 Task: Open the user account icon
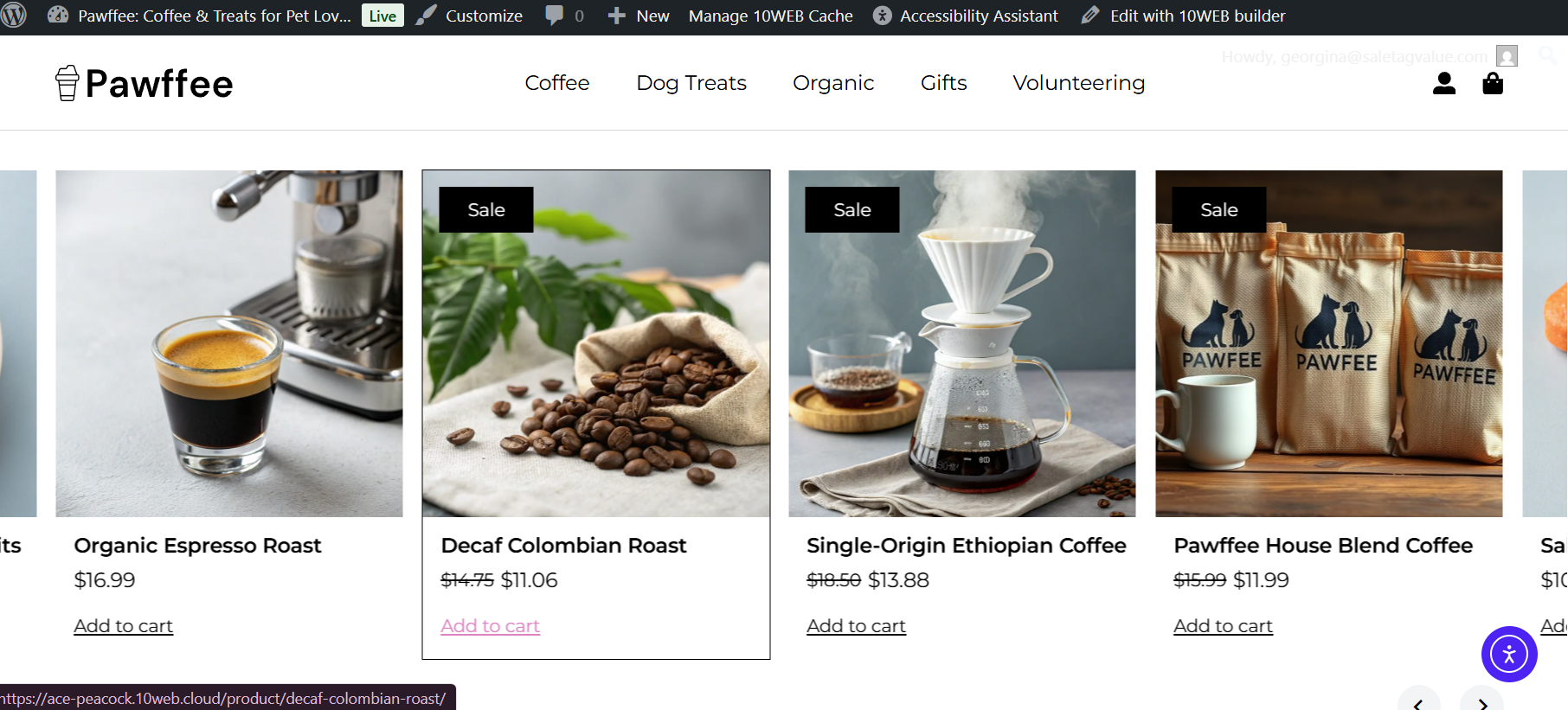tap(1444, 83)
